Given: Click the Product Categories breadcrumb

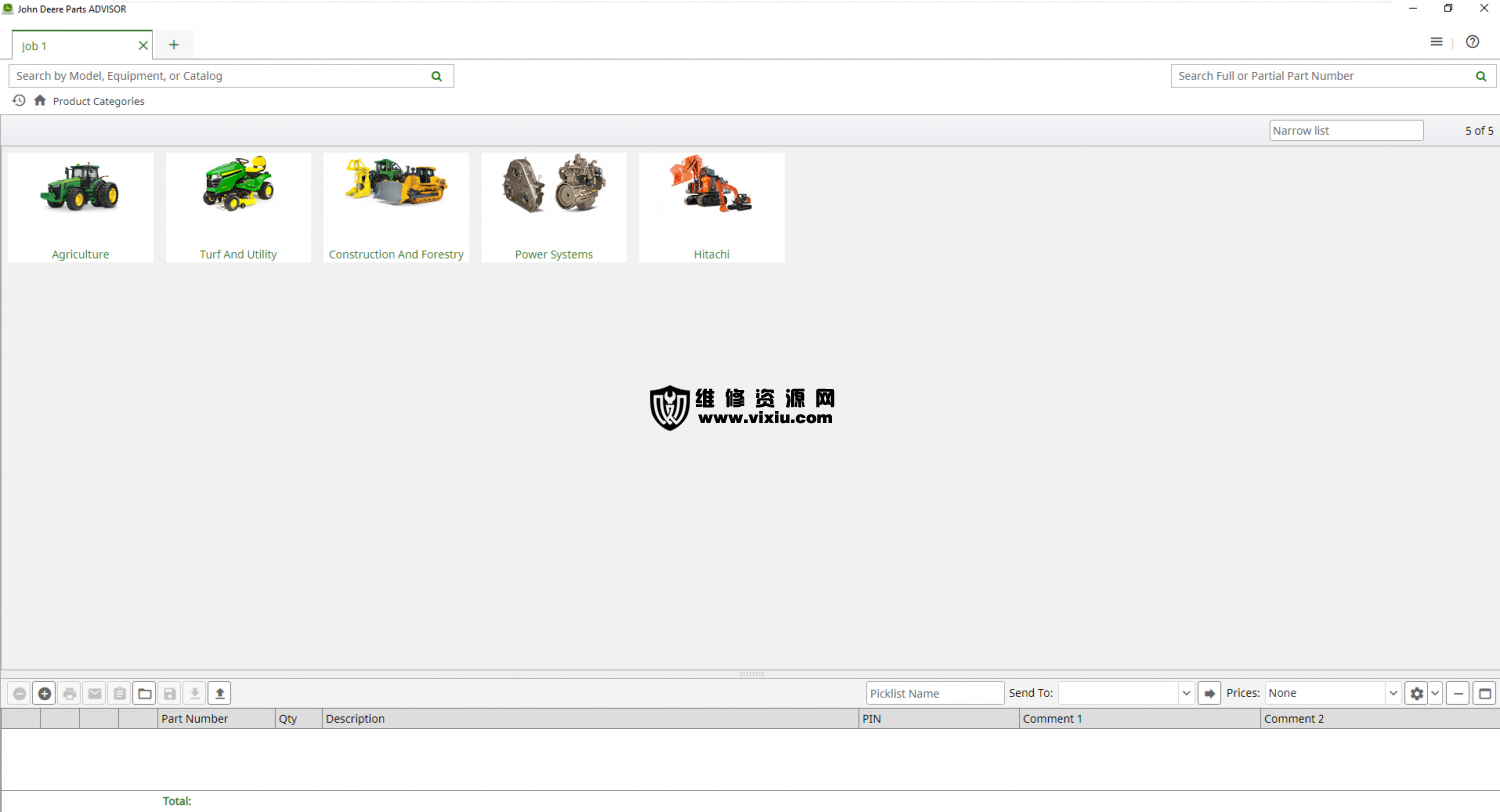Looking at the screenshot, I should [99, 101].
